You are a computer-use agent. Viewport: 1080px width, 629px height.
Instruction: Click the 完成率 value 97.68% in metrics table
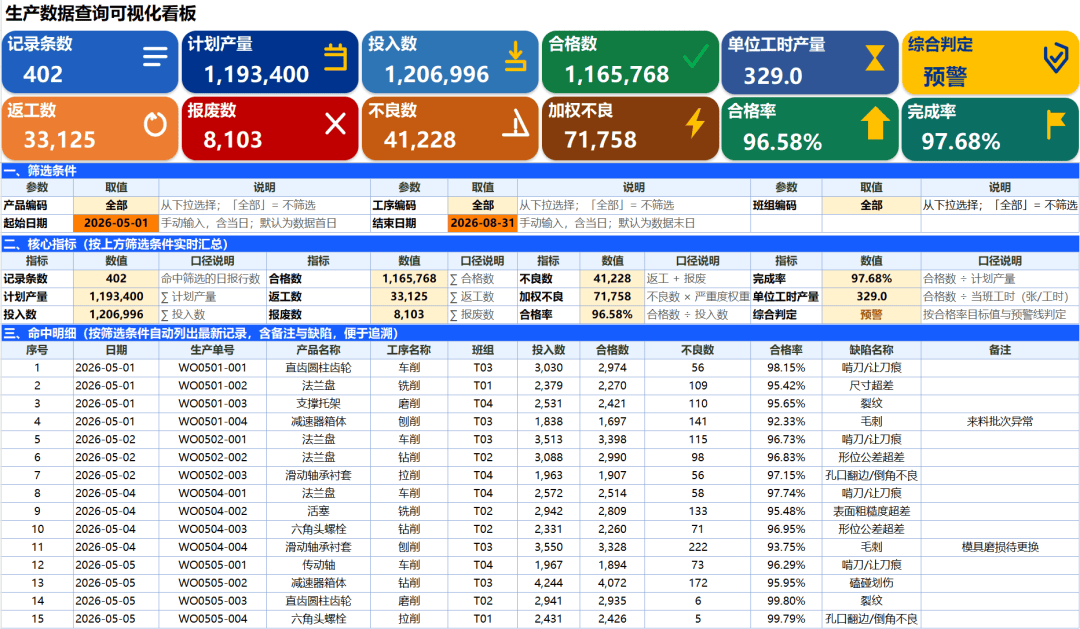(x=871, y=279)
